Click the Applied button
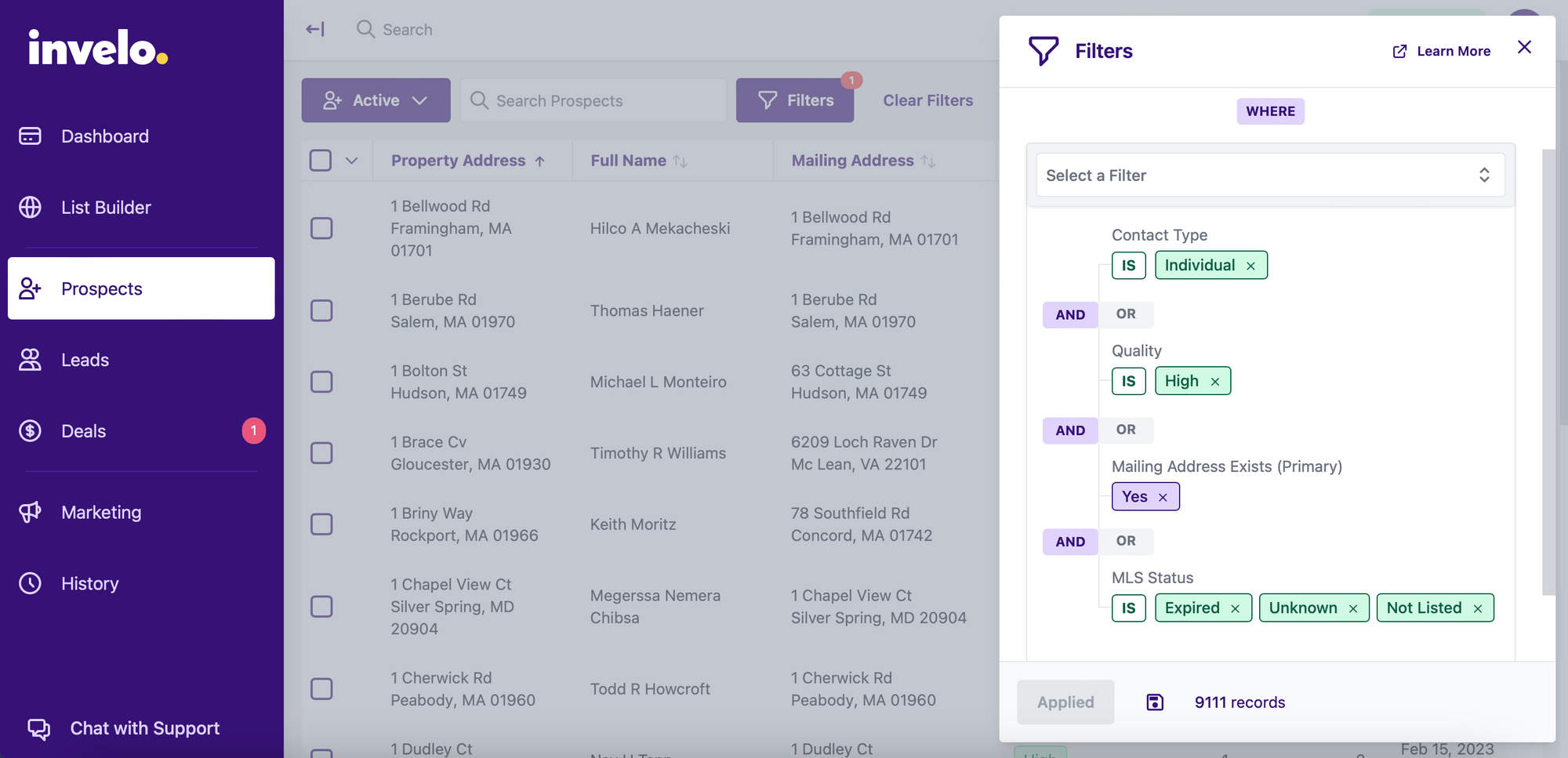The image size is (1568, 758). [1065, 702]
